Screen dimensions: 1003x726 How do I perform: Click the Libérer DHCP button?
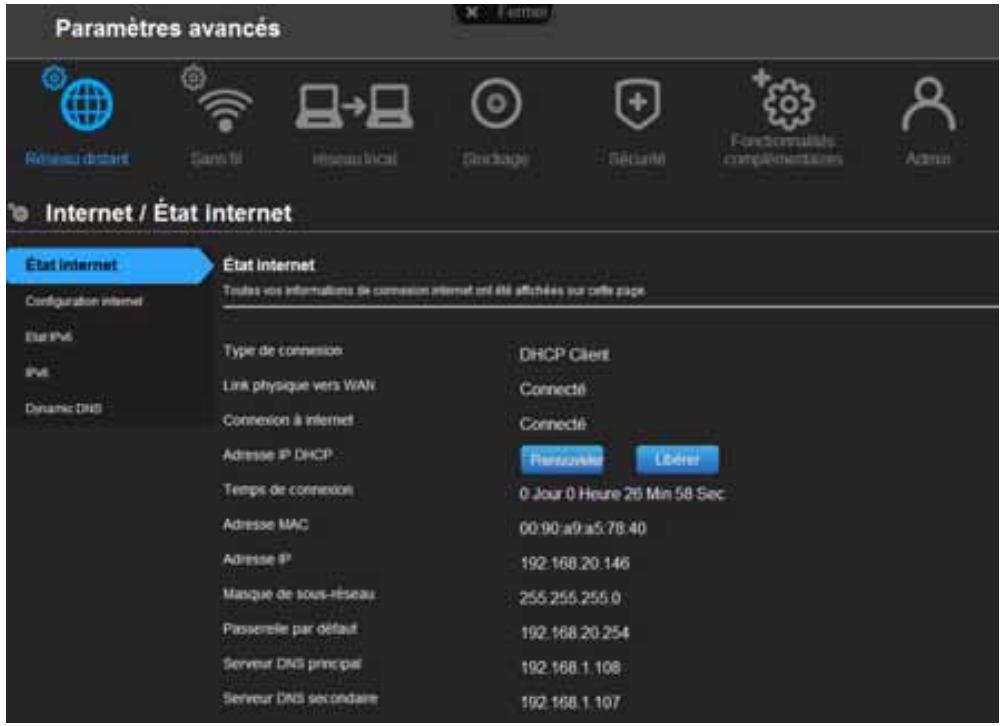click(677, 460)
